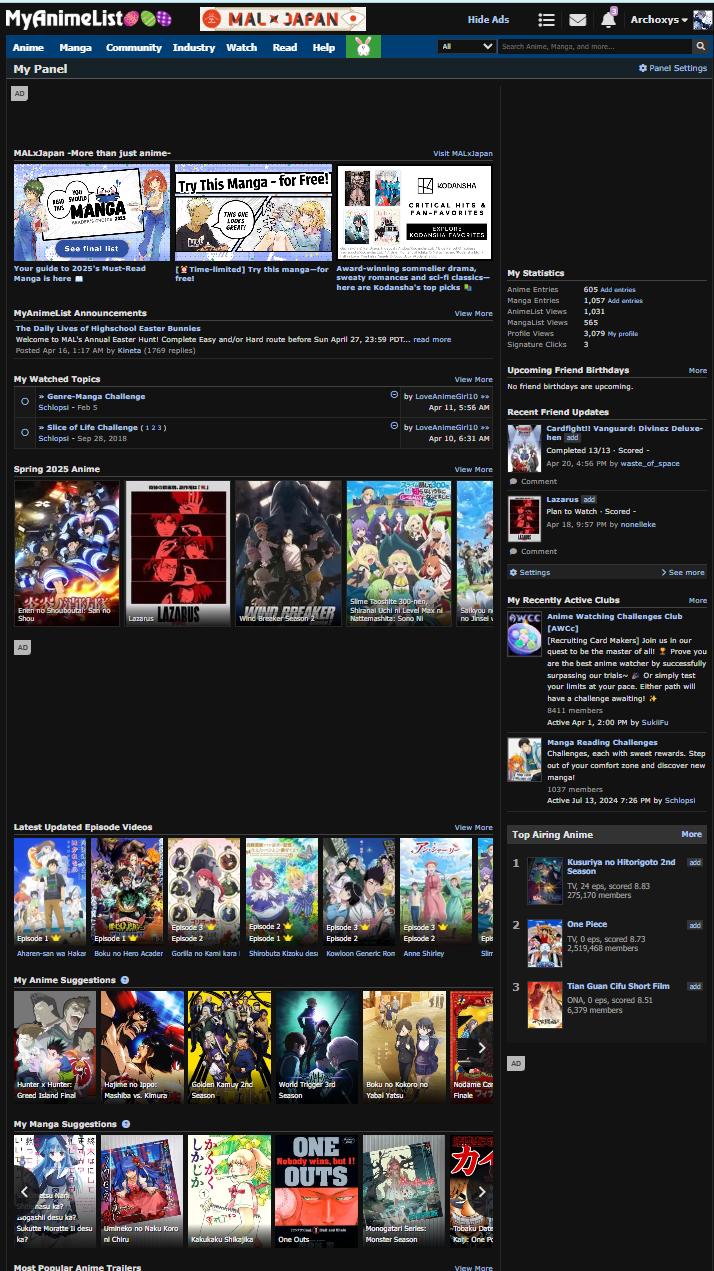Click 'See final list' button on manga banner
Screen dimensions: 714x1271
click(x=91, y=248)
